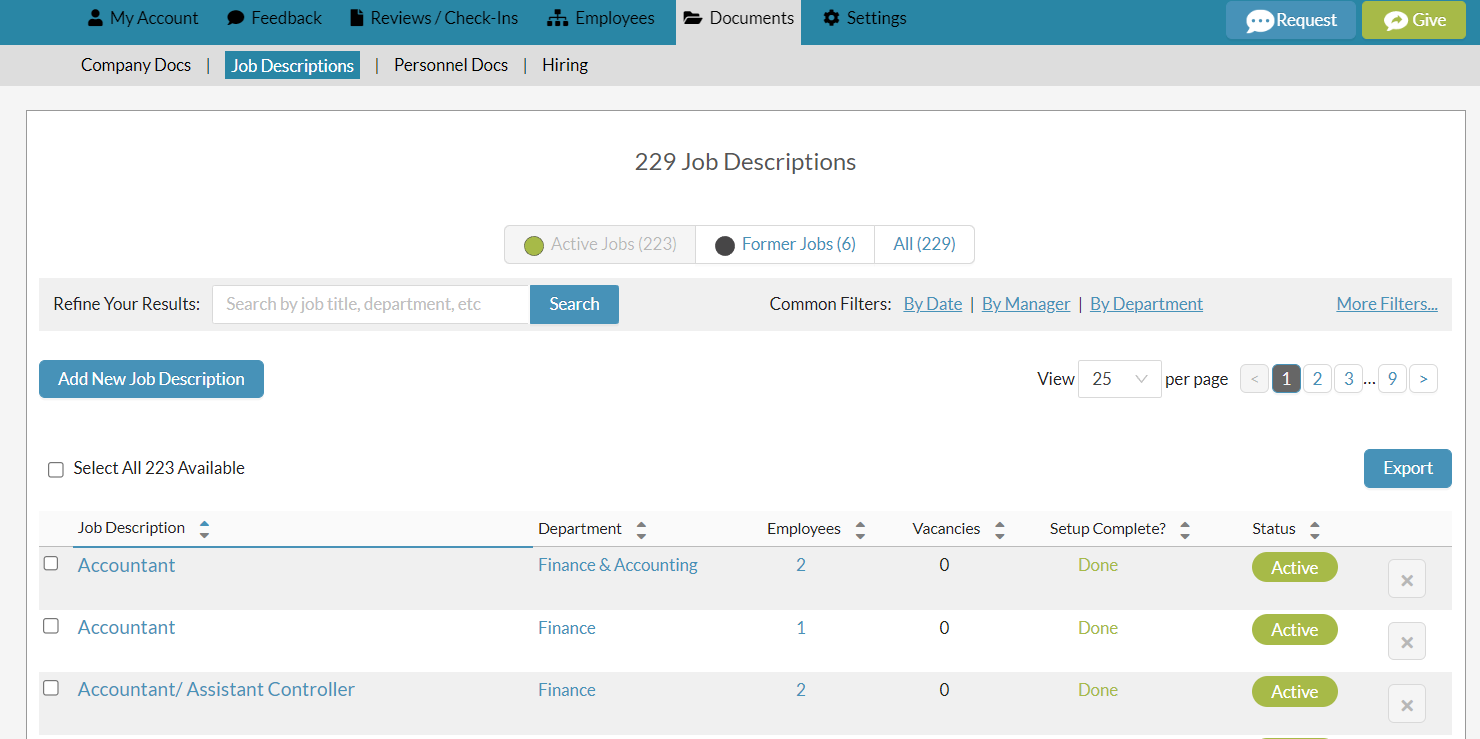Screen dimensions: 1480x739
Task: Filter results By Manager
Action: pyautogui.click(x=1026, y=304)
